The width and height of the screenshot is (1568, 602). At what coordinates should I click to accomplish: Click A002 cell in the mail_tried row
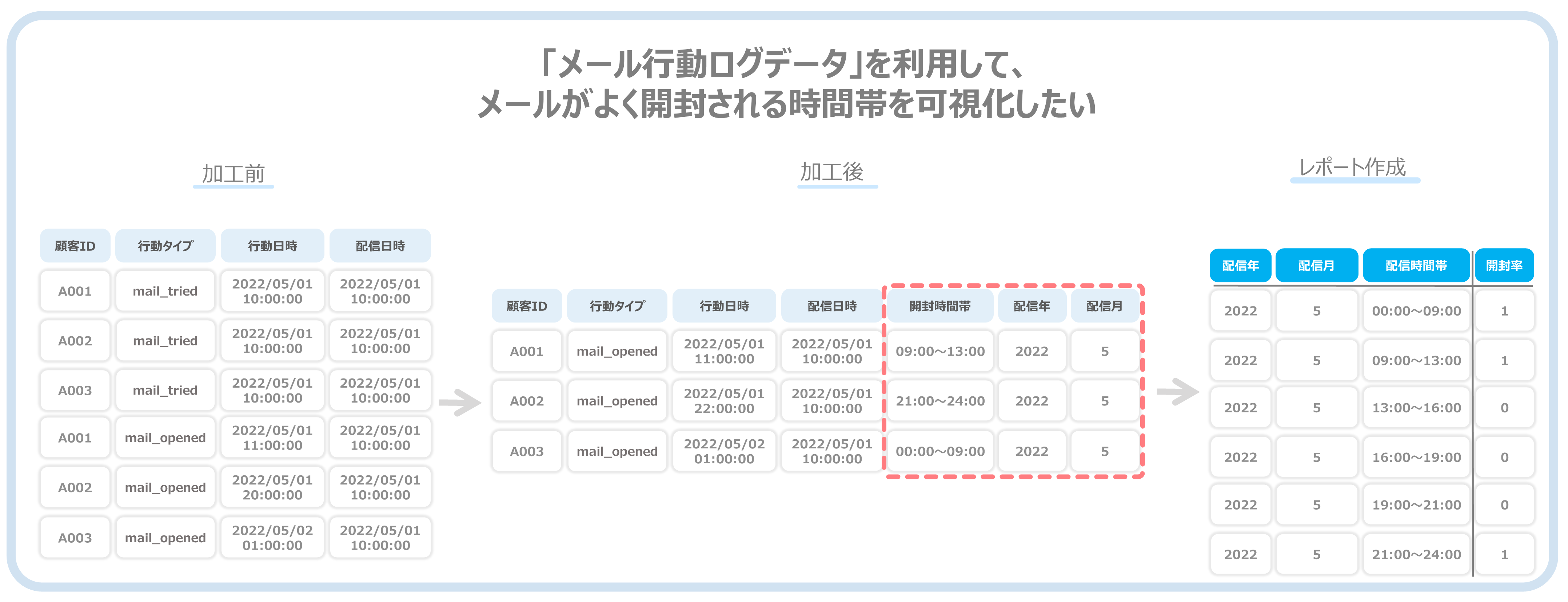(75, 341)
